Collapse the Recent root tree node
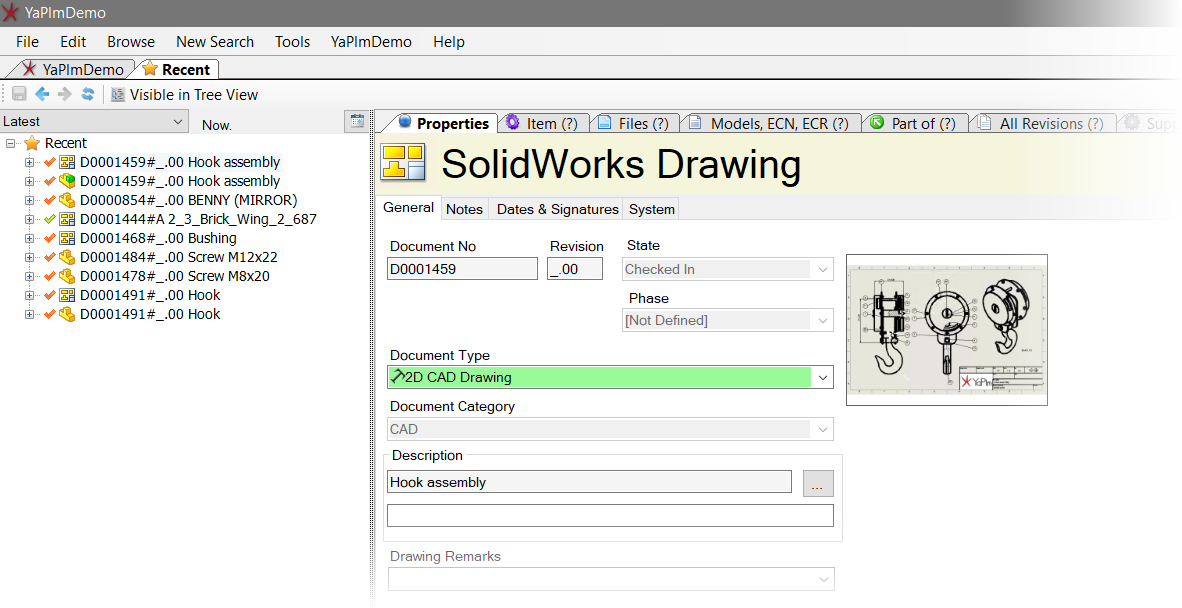This screenshot has width=1182, height=608. point(11,143)
